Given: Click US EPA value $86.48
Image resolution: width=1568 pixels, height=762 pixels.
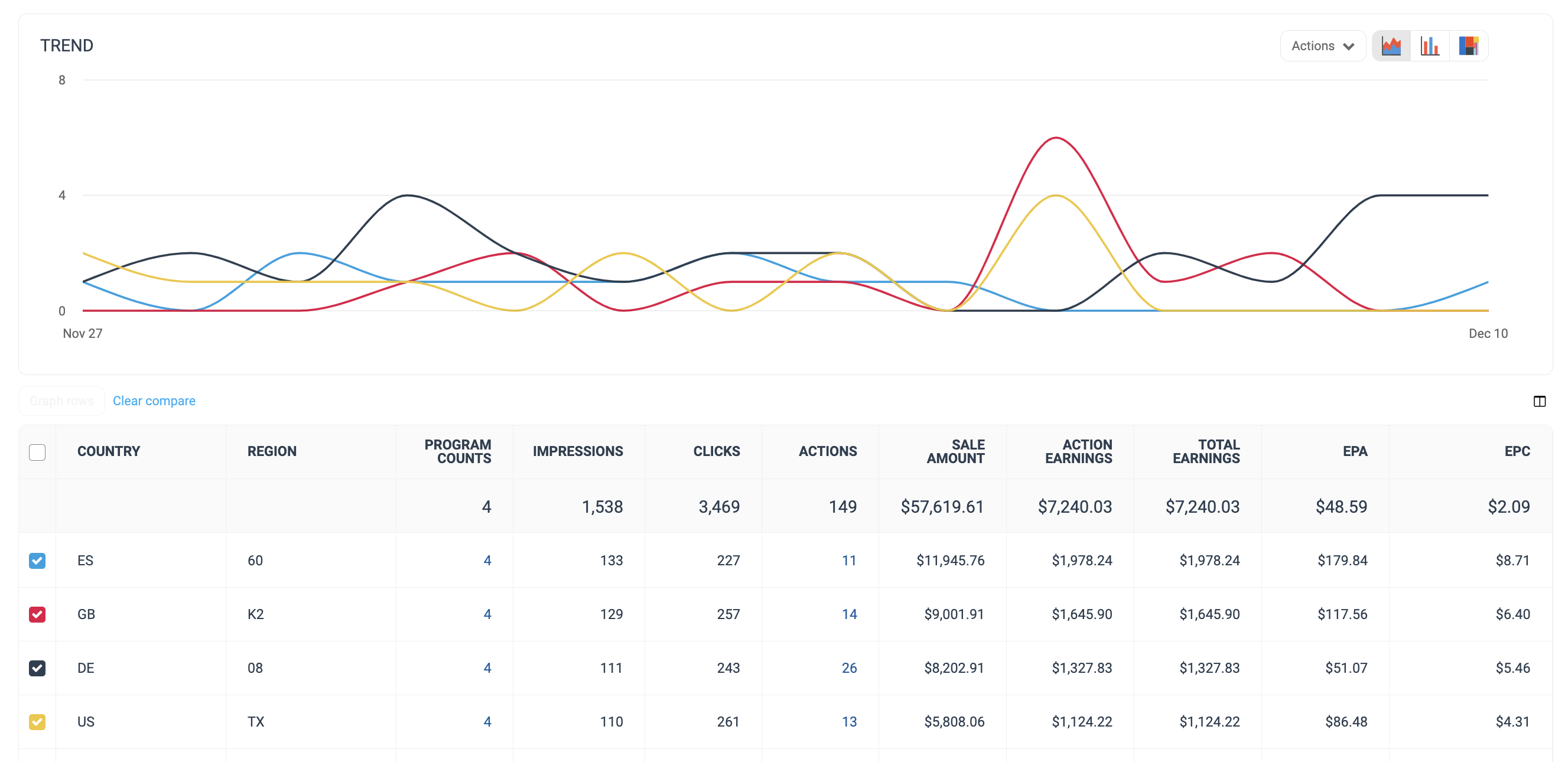Looking at the screenshot, I should click(1346, 722).
